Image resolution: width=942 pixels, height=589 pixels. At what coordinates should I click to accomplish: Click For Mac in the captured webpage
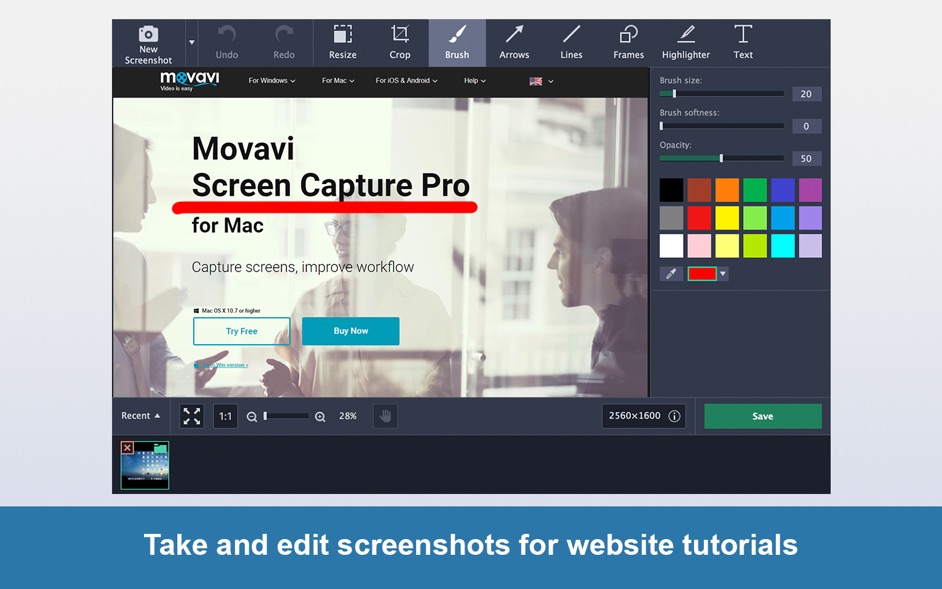(x=338, y=81)
